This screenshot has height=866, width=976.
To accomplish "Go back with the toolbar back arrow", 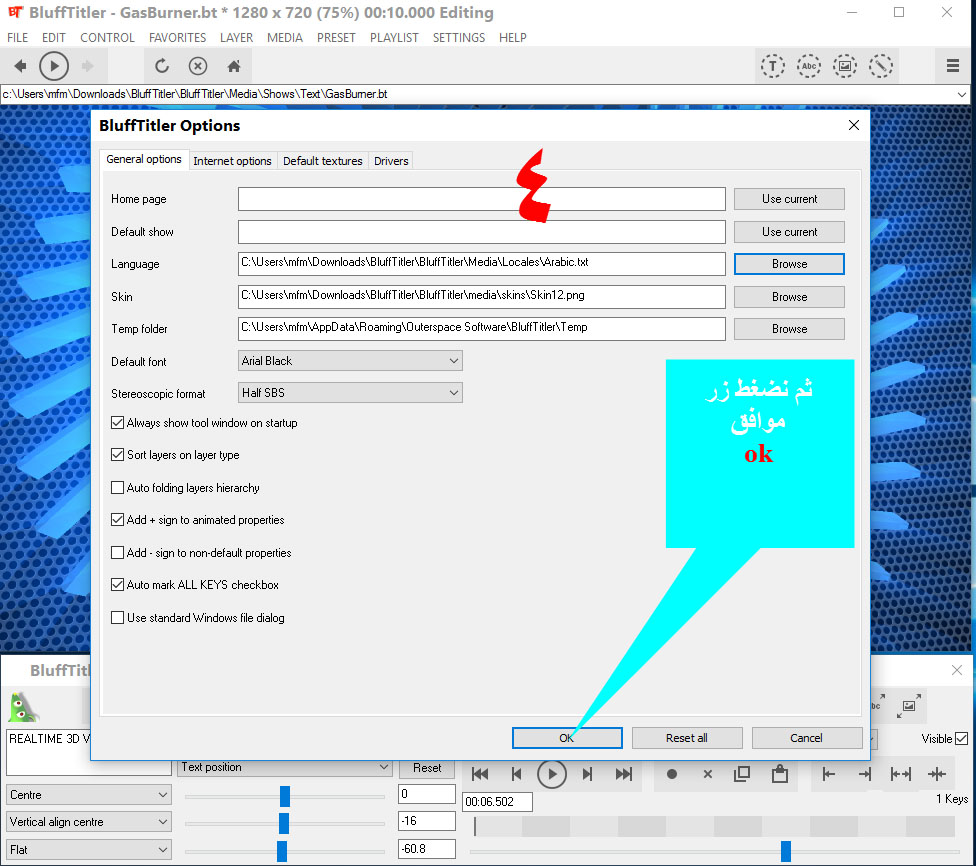I will (x=20, y=66).
